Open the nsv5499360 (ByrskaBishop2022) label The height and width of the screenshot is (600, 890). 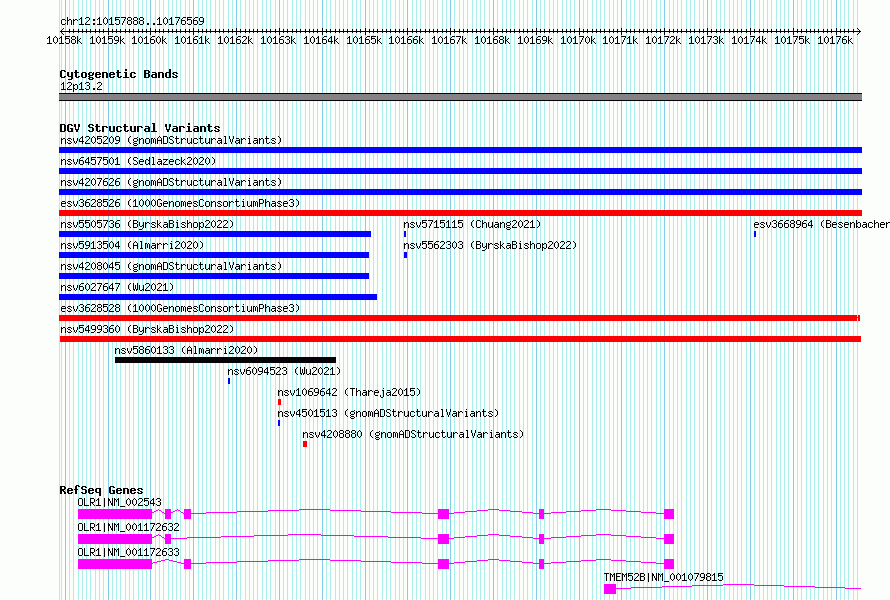(147, 329)
